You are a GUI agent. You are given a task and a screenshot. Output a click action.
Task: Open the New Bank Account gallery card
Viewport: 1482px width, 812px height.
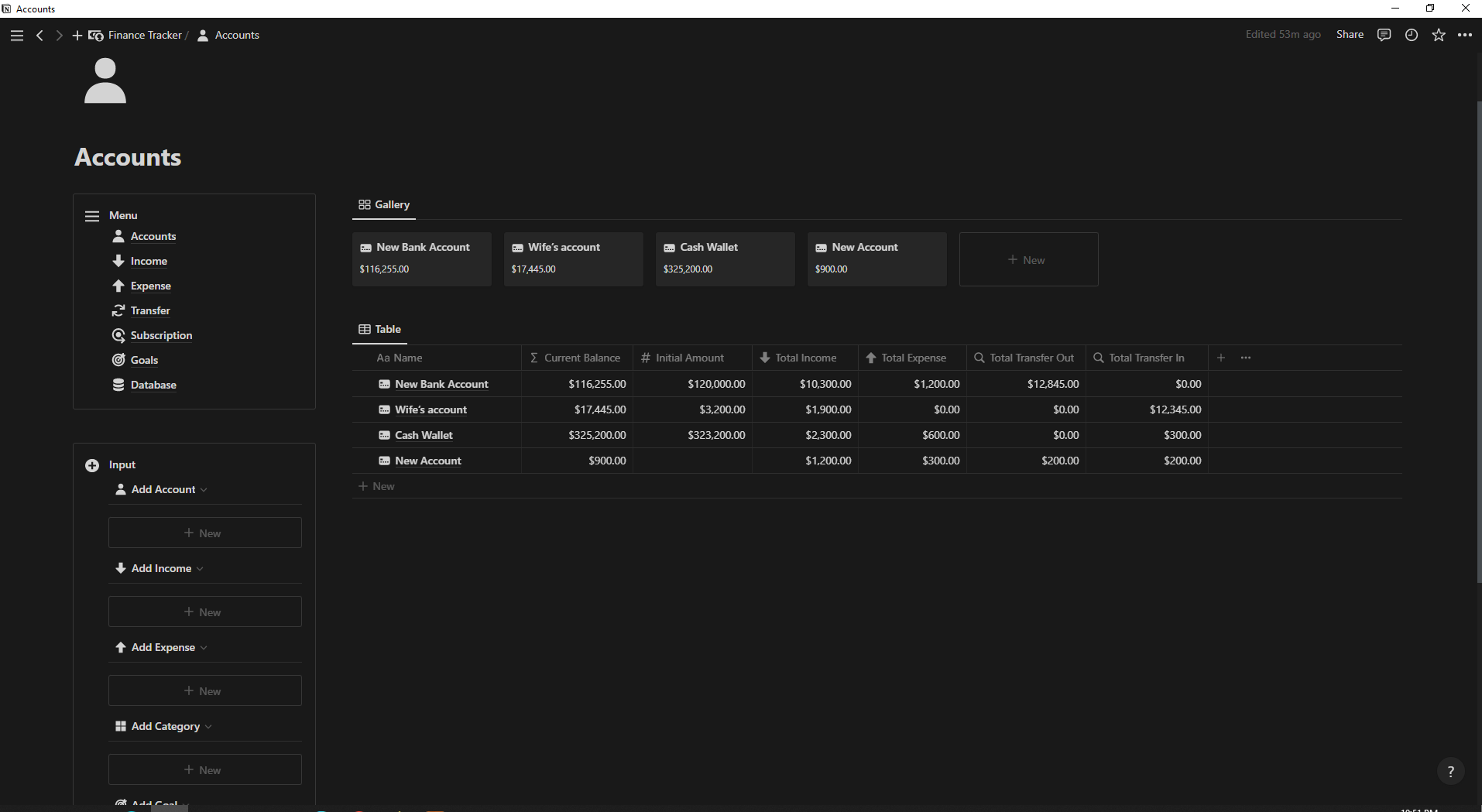pos(422,259)
